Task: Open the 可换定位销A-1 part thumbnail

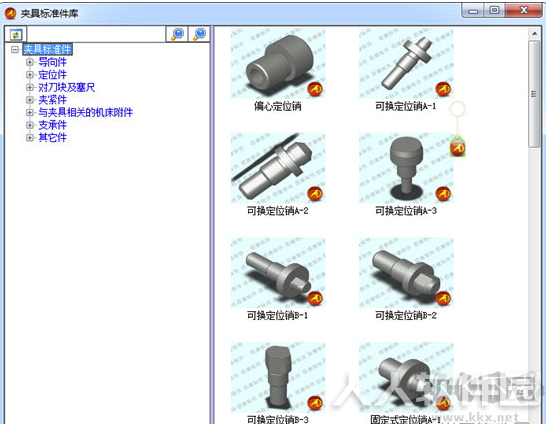Action: pos(406,63)
